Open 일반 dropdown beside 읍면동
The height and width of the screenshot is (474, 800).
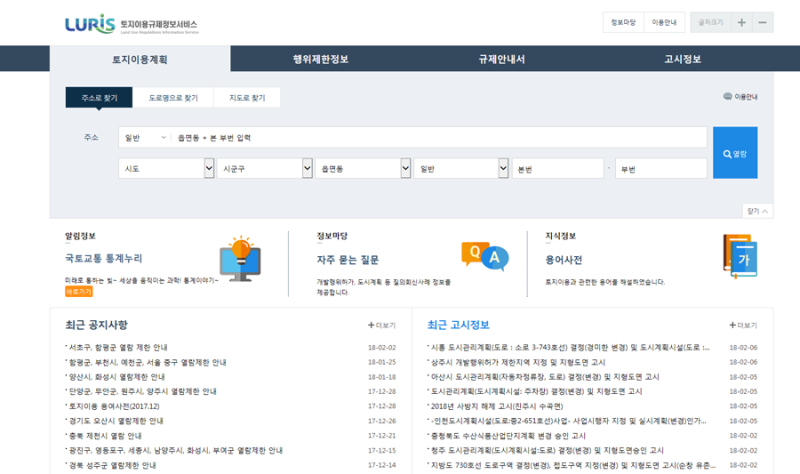pos(461,168)
